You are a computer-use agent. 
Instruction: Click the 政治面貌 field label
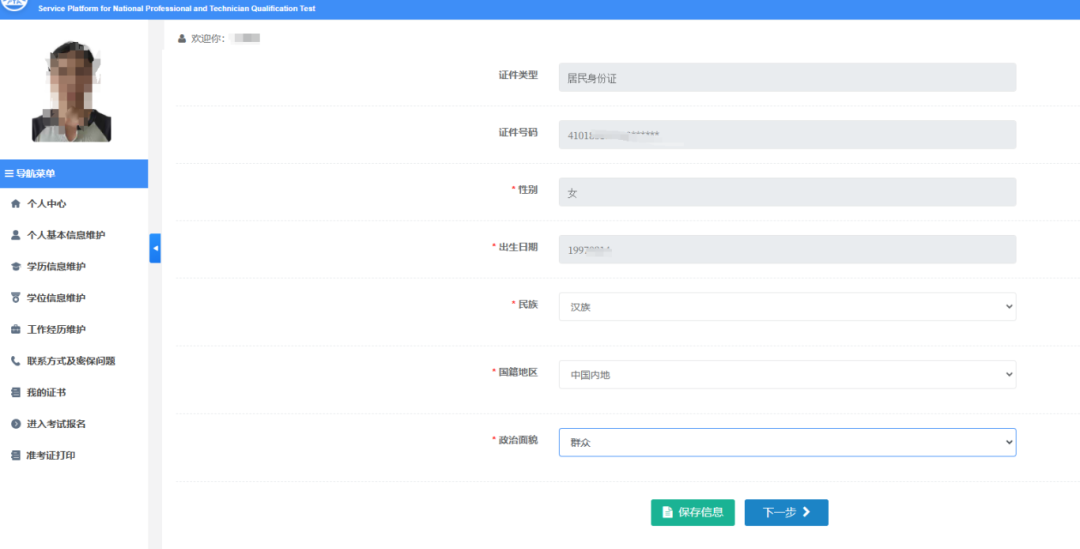[518, 439]
